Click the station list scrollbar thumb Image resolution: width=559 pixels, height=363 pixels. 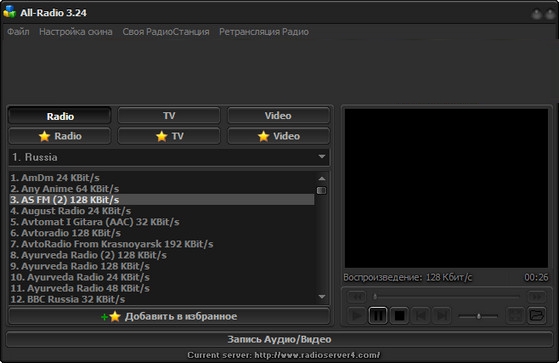[x=322, y=190]
